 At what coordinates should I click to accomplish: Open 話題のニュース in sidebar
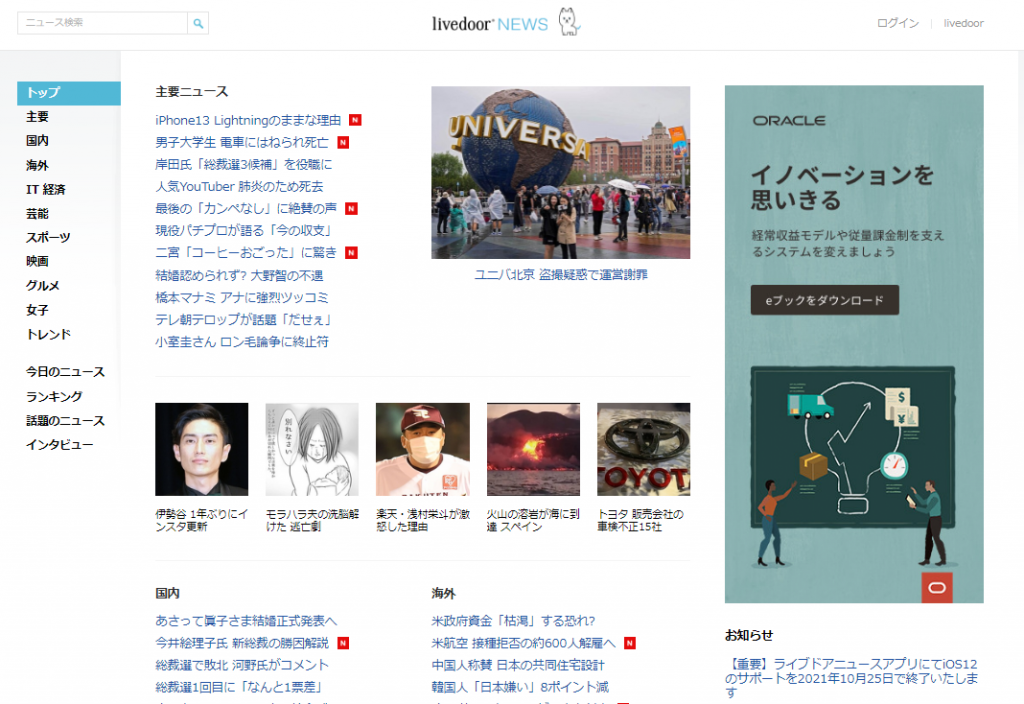coord(65,421)
